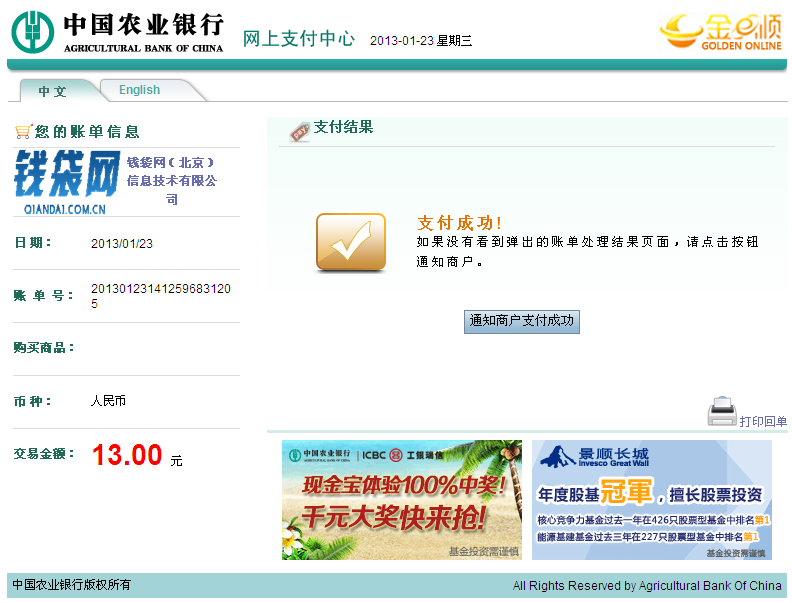Click the shopping cart icon beside 您的账单信息
792x603 pixels.
click(x=23, y=132)
